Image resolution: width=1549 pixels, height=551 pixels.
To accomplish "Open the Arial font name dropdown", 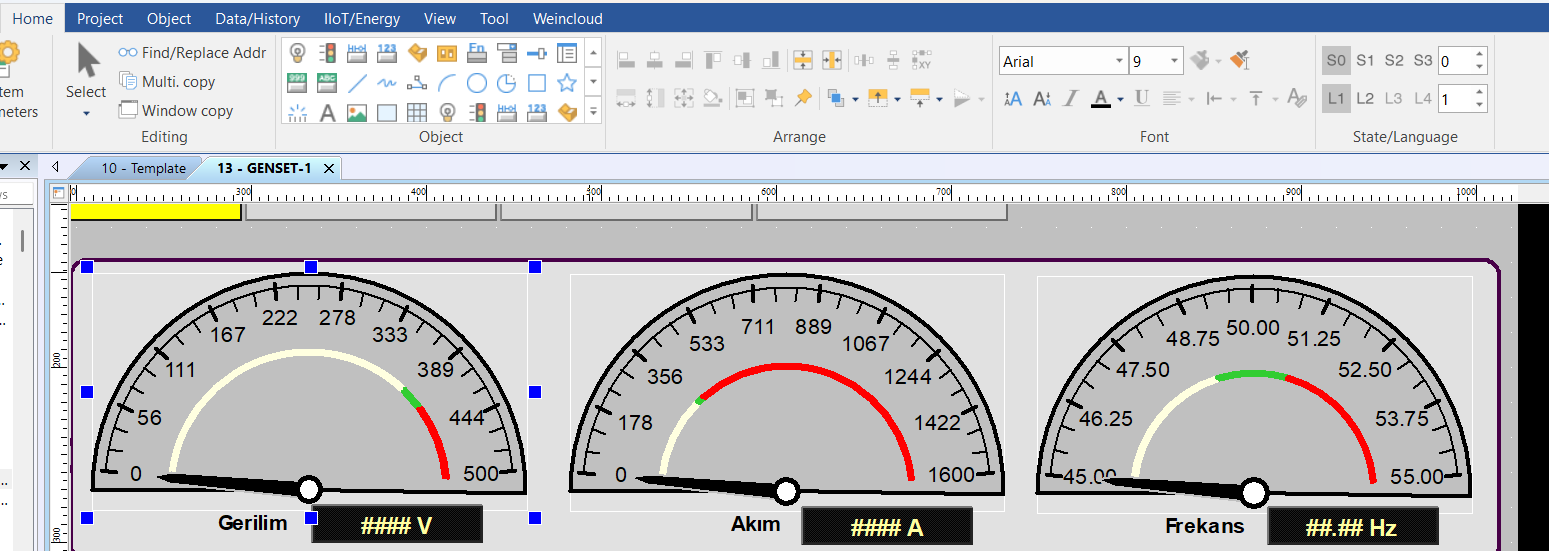I will [1119, 61].
